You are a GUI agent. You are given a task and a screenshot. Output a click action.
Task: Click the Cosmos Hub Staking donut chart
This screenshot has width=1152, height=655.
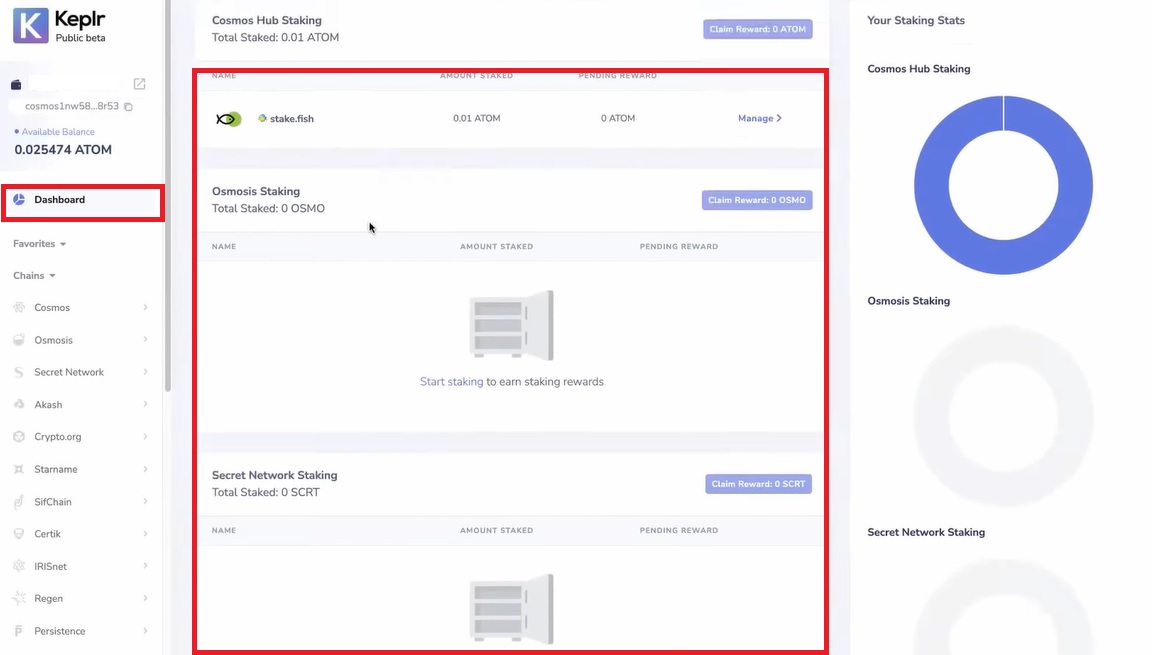point(1004,185)
